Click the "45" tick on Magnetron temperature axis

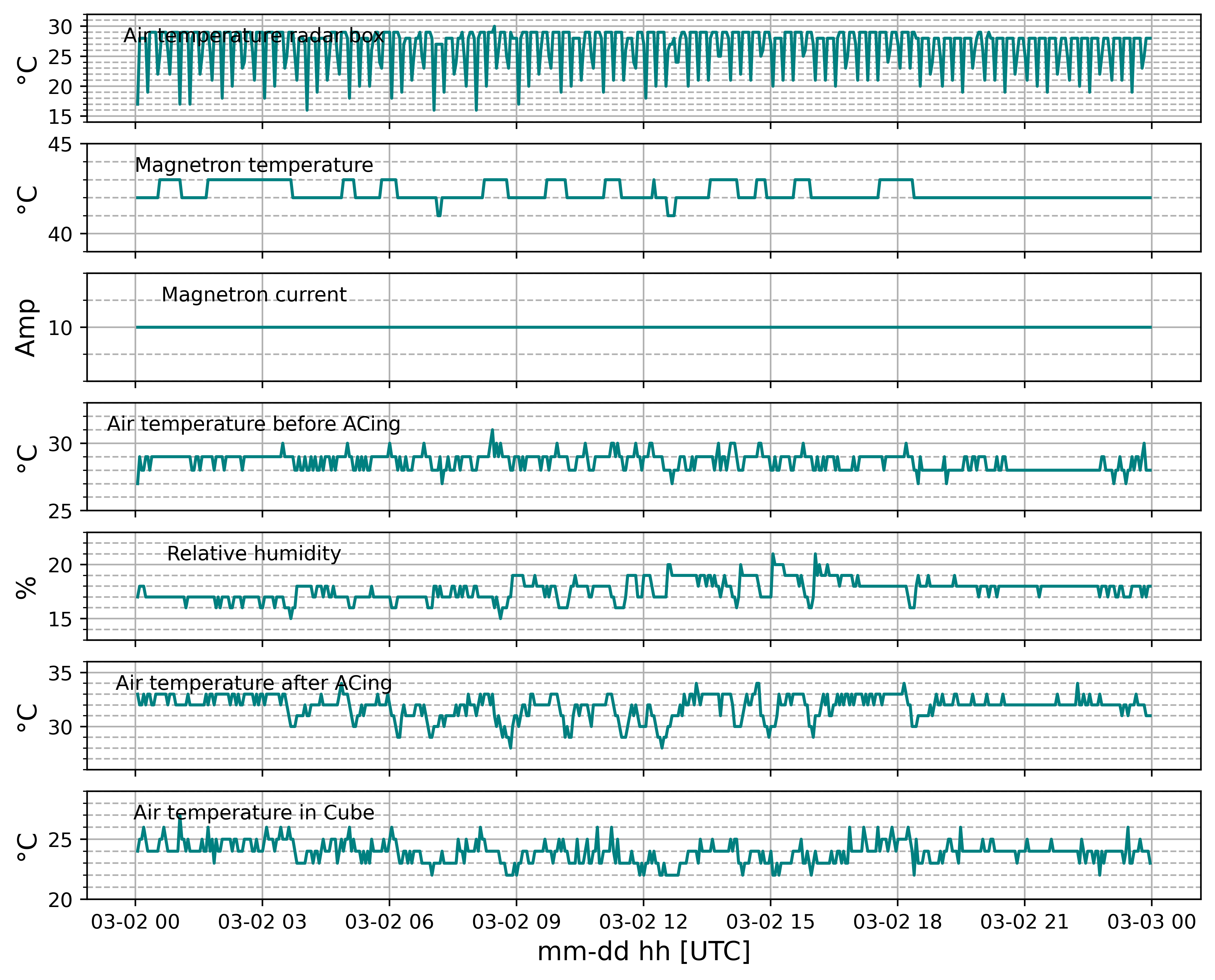coord(60,145)
